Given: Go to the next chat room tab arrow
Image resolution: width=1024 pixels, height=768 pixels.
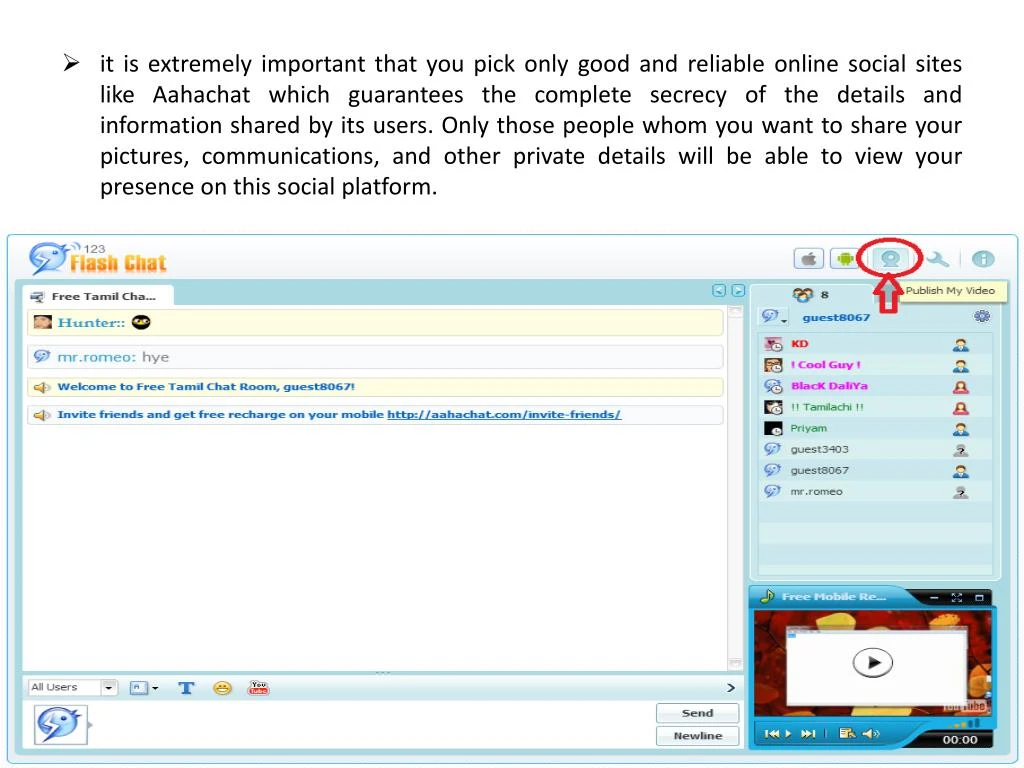Looking at the screenshot, I should [738, 291].
